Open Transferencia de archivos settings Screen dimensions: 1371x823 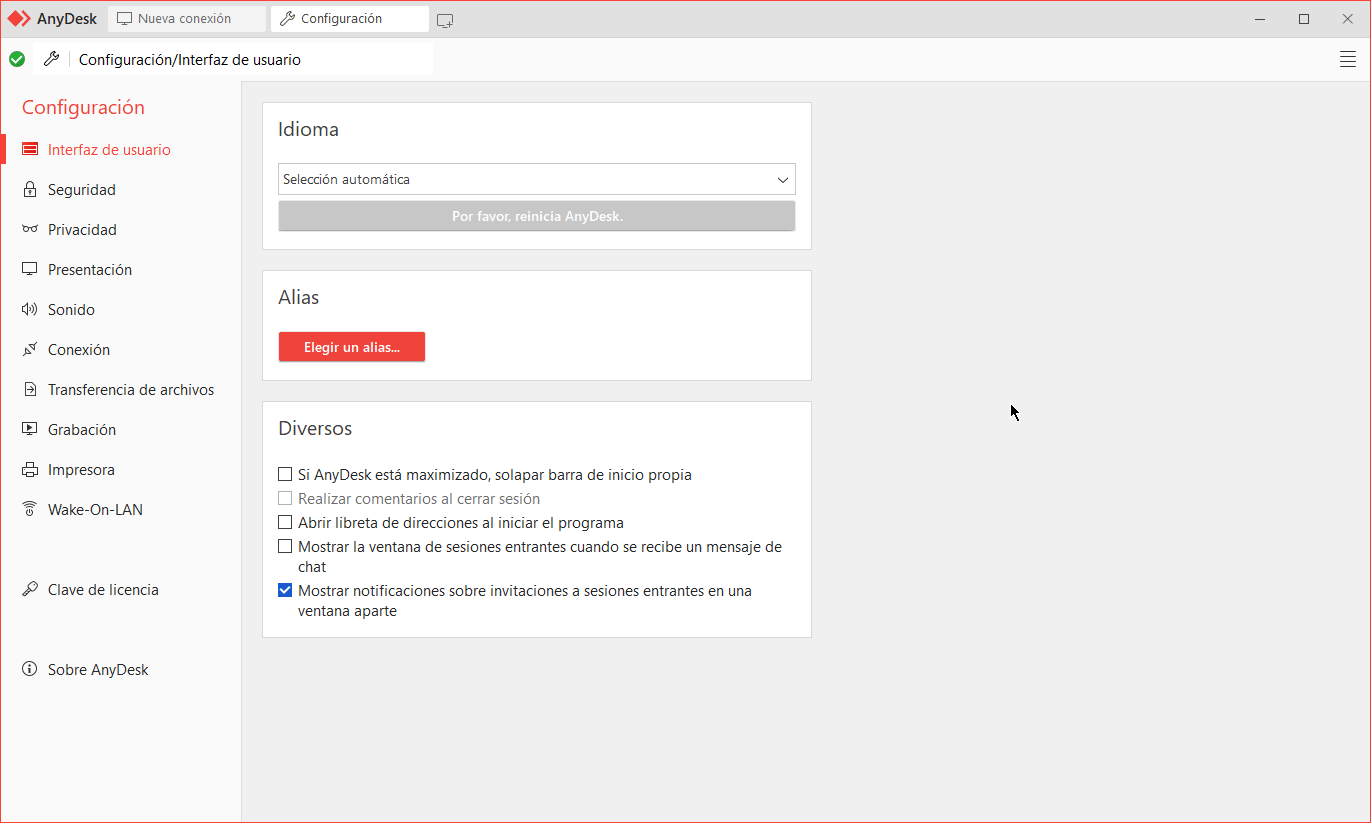[x=130, y=390]
